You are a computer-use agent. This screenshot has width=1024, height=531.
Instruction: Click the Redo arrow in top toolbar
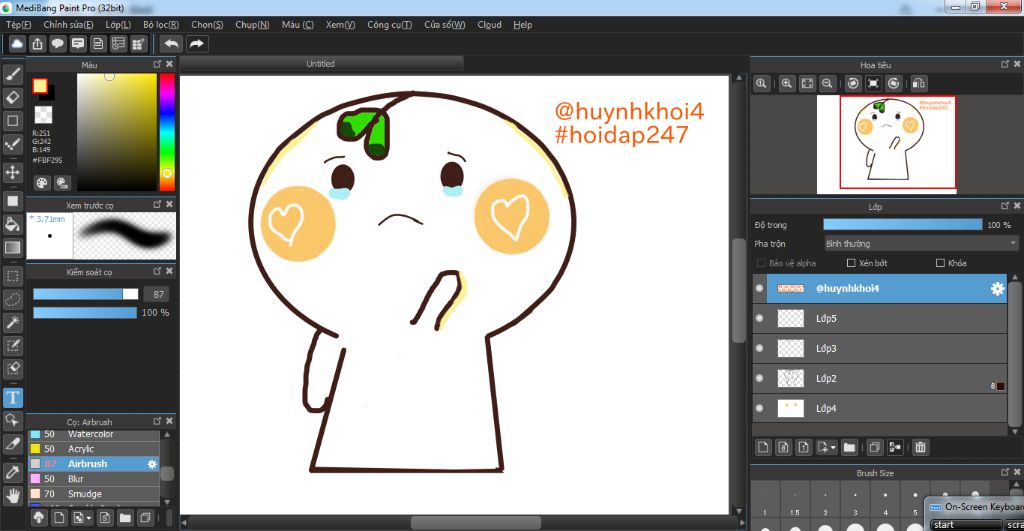pos(196,44)
